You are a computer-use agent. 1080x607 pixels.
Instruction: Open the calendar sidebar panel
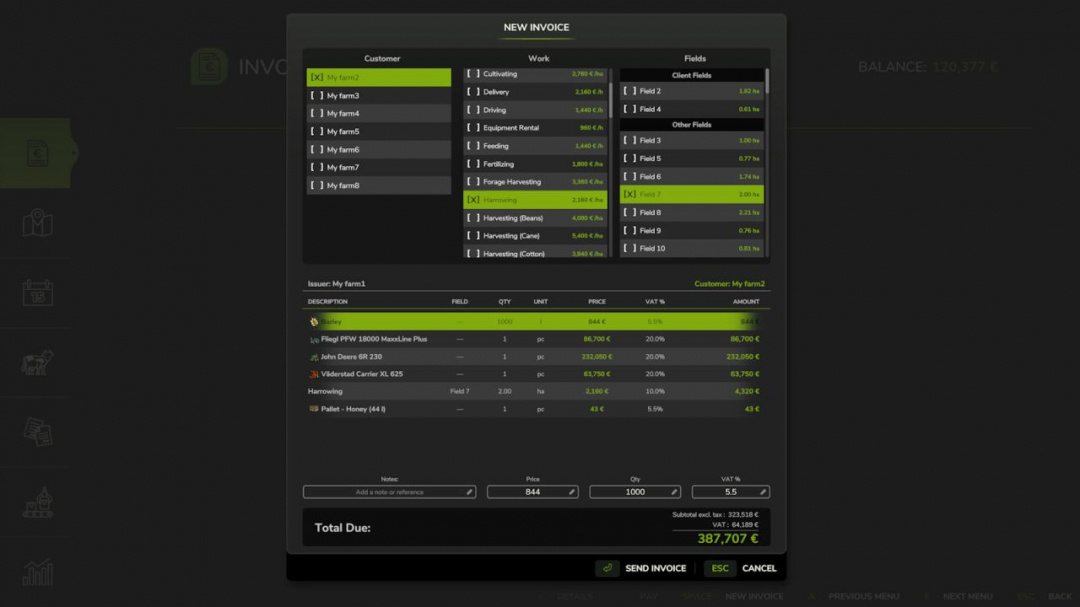pos(37,293)
